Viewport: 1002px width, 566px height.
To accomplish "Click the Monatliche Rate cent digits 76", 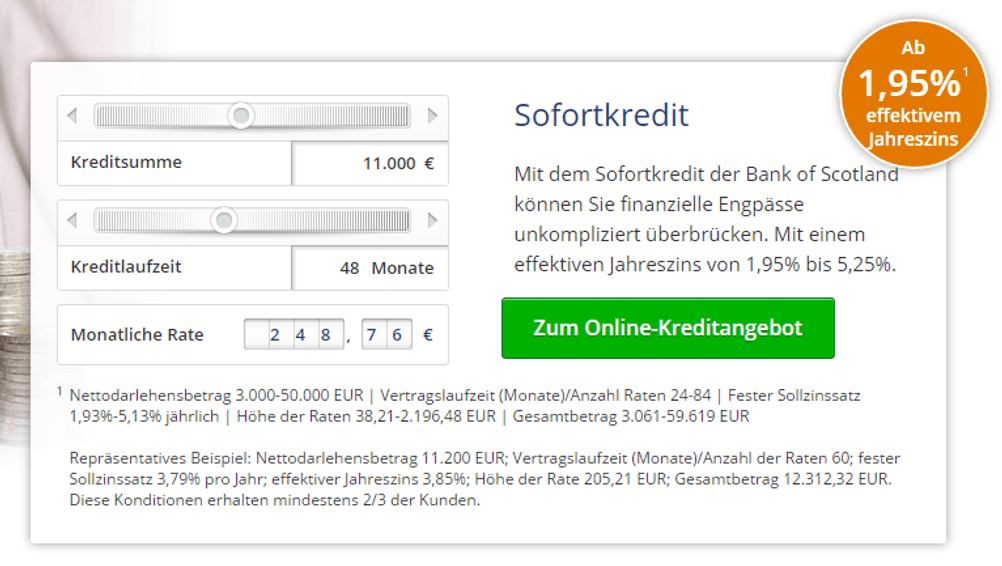I will [387, 334].
